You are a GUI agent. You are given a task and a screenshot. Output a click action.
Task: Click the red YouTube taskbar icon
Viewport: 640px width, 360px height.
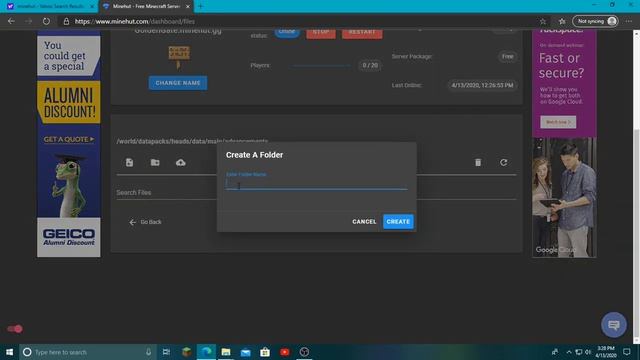[x=284, y=352]
